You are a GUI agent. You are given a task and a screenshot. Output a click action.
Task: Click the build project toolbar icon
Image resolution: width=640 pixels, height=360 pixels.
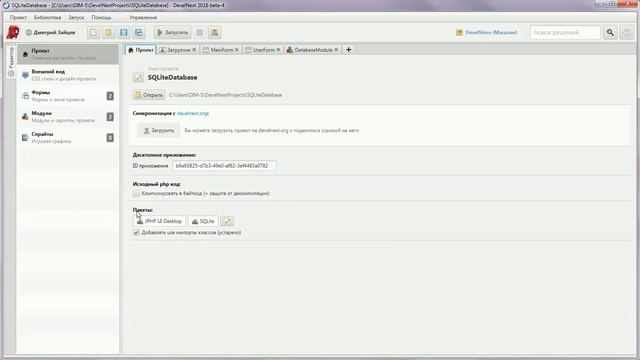[x=214, y=32]
